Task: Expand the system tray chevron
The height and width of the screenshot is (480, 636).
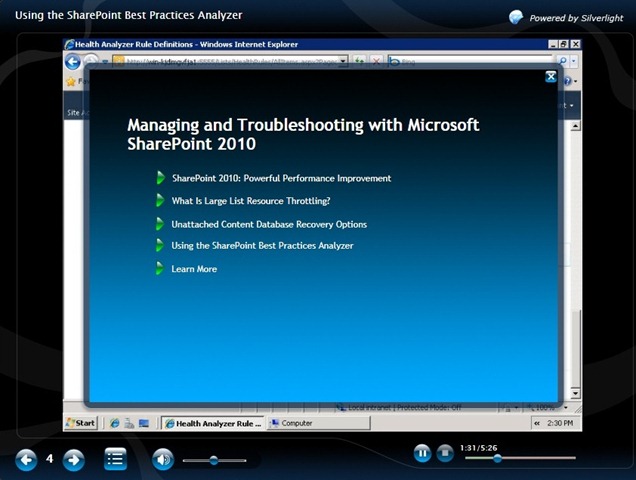Action: tap(537, 423)
